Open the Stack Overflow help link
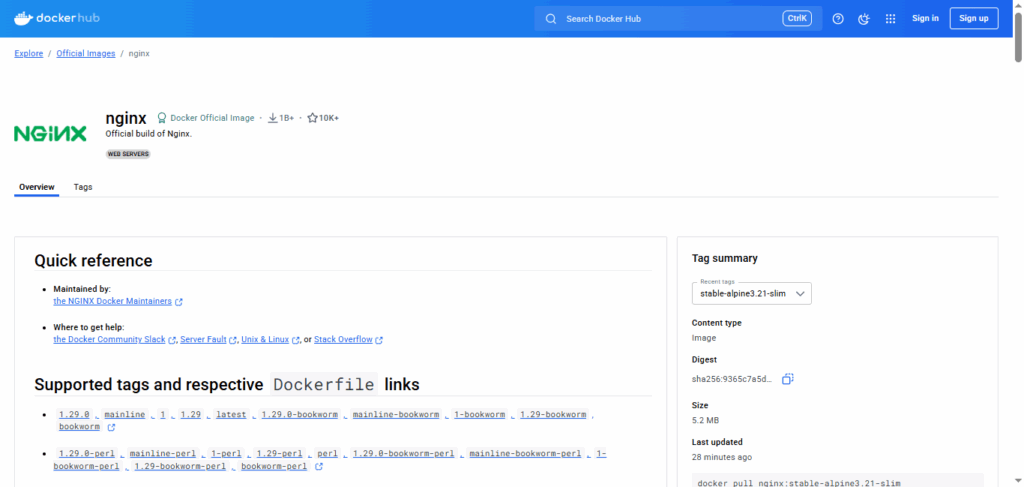1024x487 pixels. [343, 340]
